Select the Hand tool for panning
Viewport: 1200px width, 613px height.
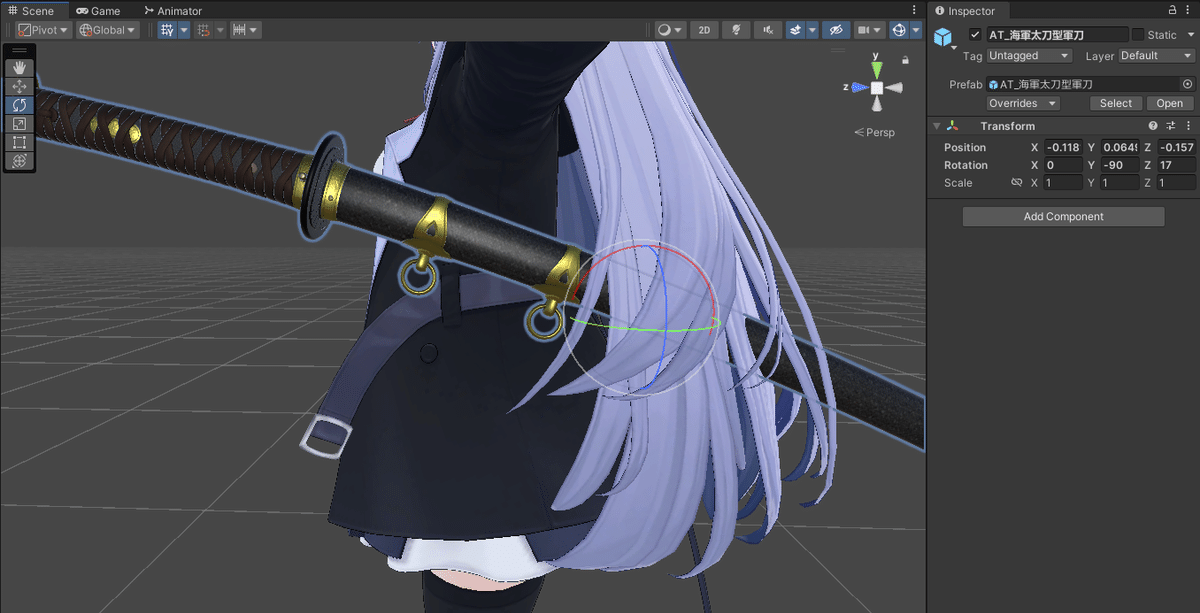click(20, 68)
